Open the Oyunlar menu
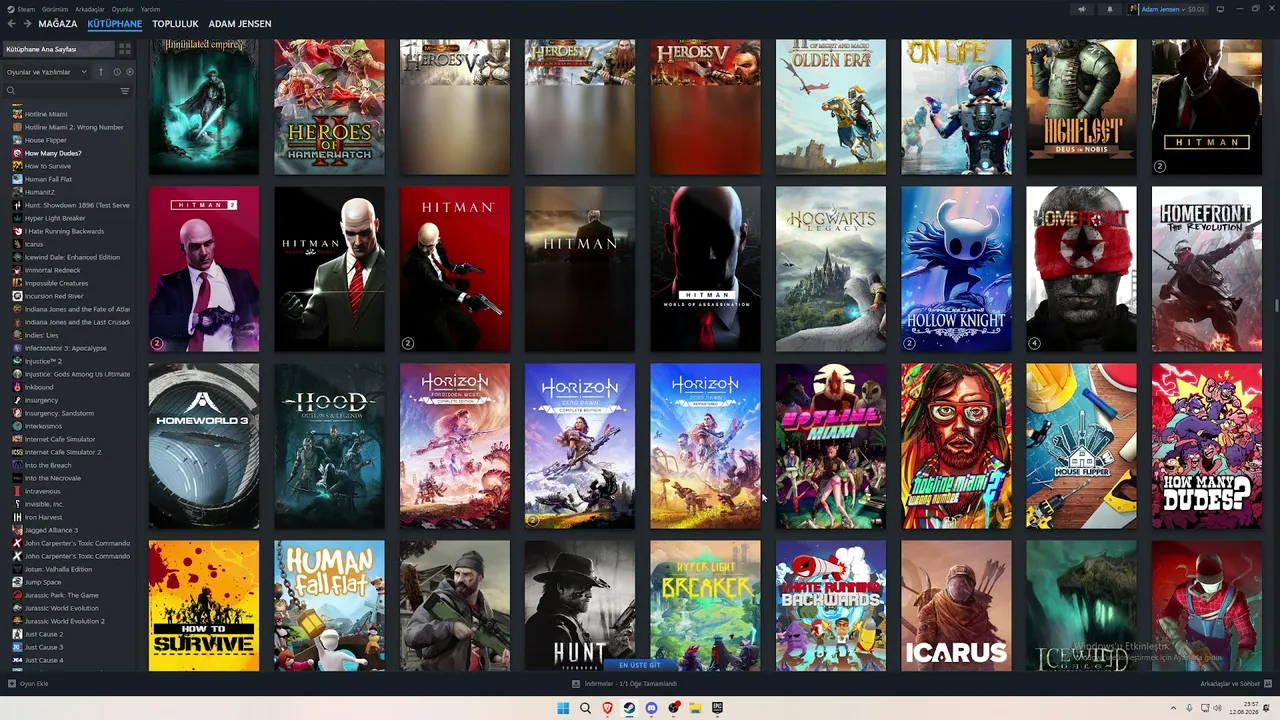 coord(123,9)
